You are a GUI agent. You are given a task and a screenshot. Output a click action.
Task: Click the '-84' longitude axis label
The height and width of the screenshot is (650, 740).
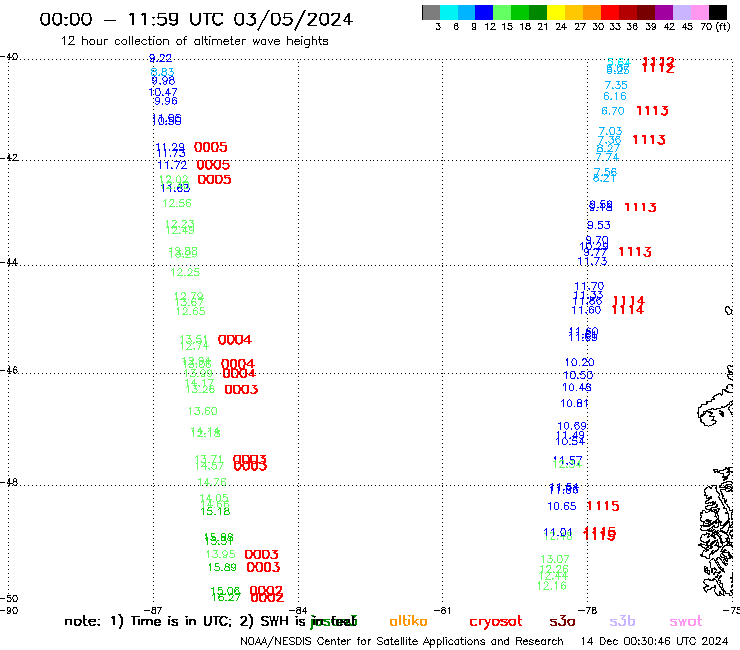coord(298,610)
